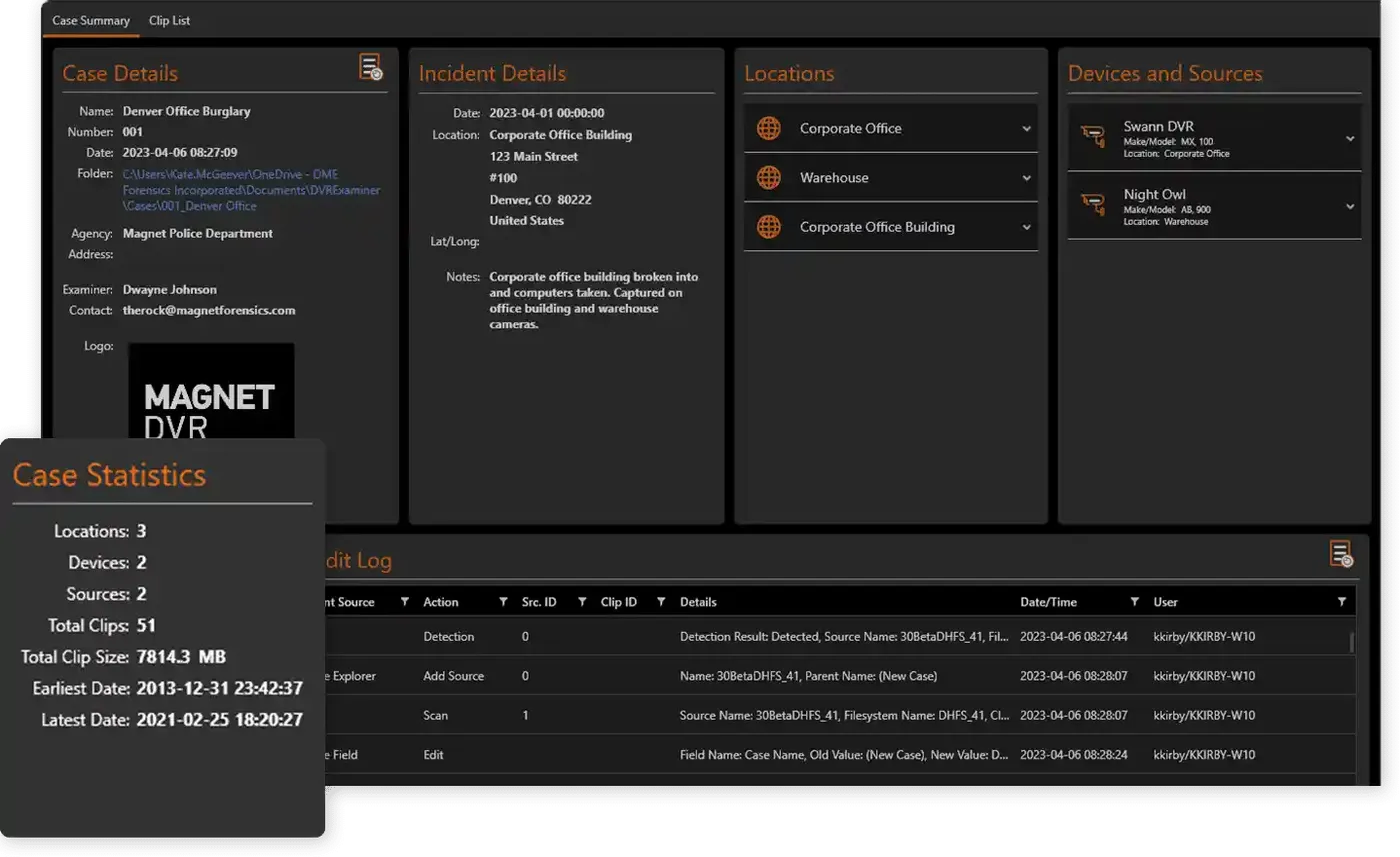Expand the Corporate Office Building location chevron
Screen dimensions: 1400x857
(x=1026, y=227)
